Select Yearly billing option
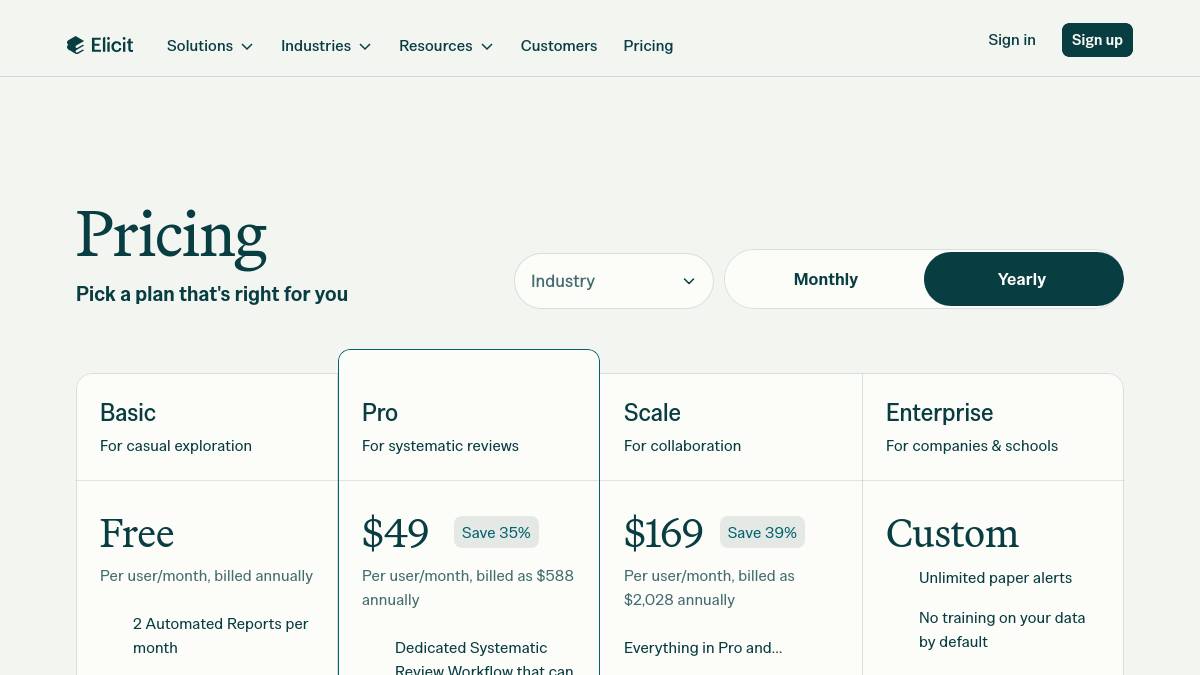Viewport: 1200px width, 675px height. [1022, 279]
